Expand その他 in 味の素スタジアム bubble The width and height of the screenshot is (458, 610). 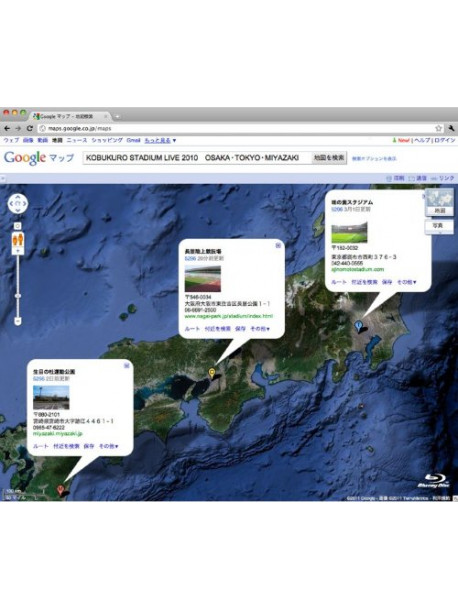pyautogui.click(x=406, y=282)
